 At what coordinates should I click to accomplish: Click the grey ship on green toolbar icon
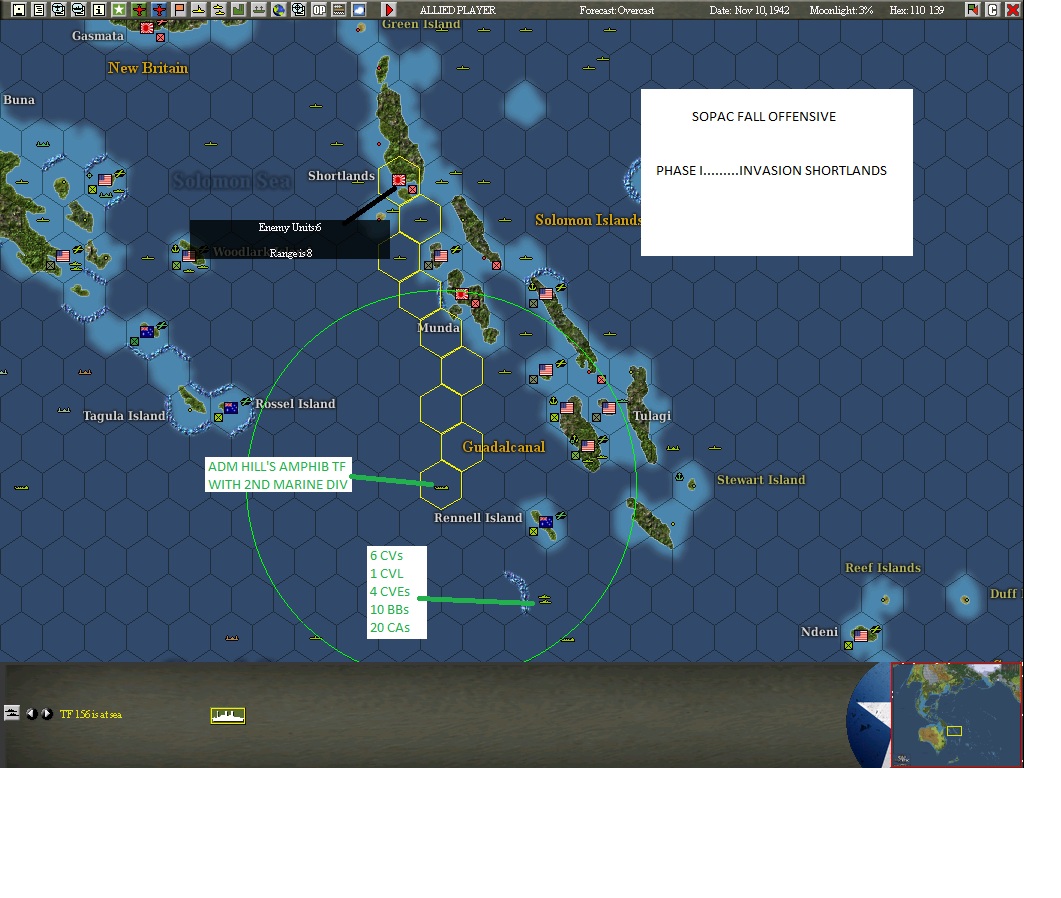pos(258,9)
